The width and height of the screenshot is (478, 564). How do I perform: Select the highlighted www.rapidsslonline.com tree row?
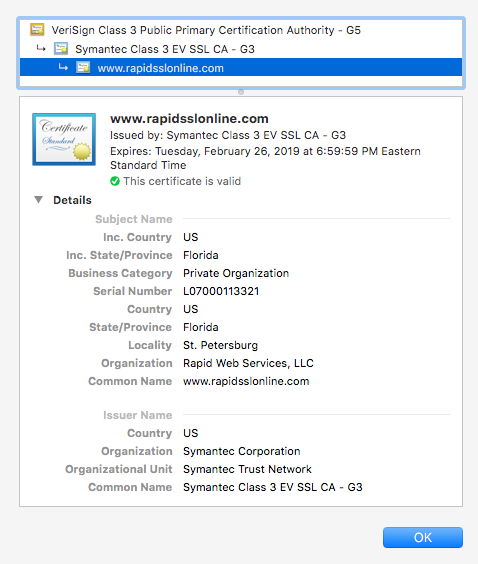(241, 67)
